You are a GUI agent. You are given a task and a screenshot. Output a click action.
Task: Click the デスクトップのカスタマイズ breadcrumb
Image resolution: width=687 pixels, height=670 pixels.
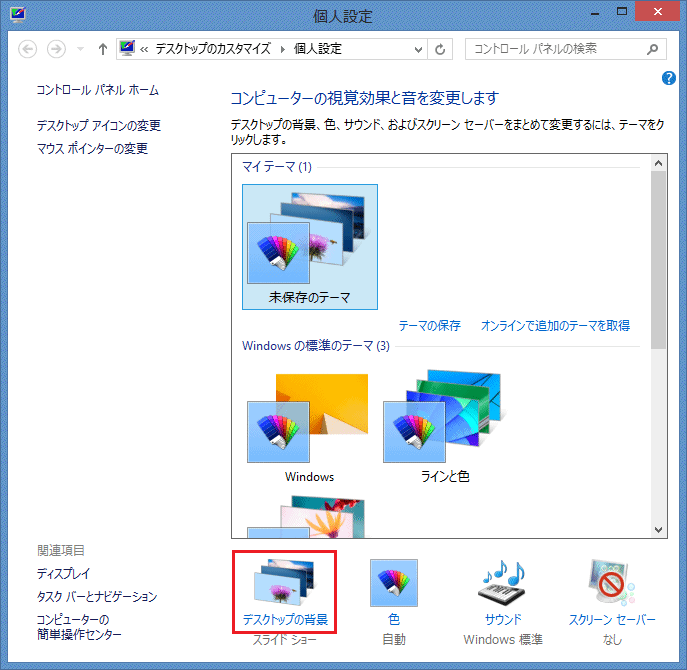[213, 49]
